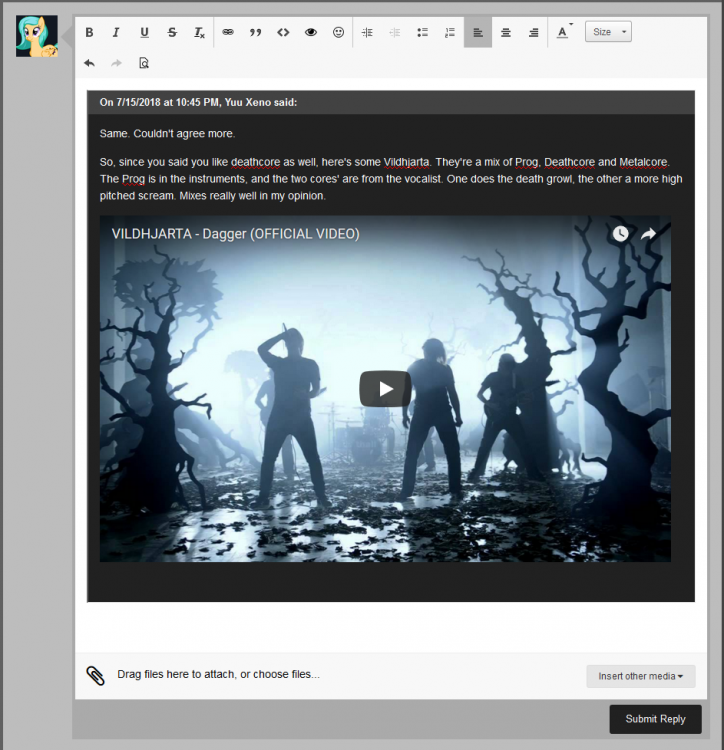Insert a quote block
The height and width of the screenshot is (750, 724).
point(255,32)
